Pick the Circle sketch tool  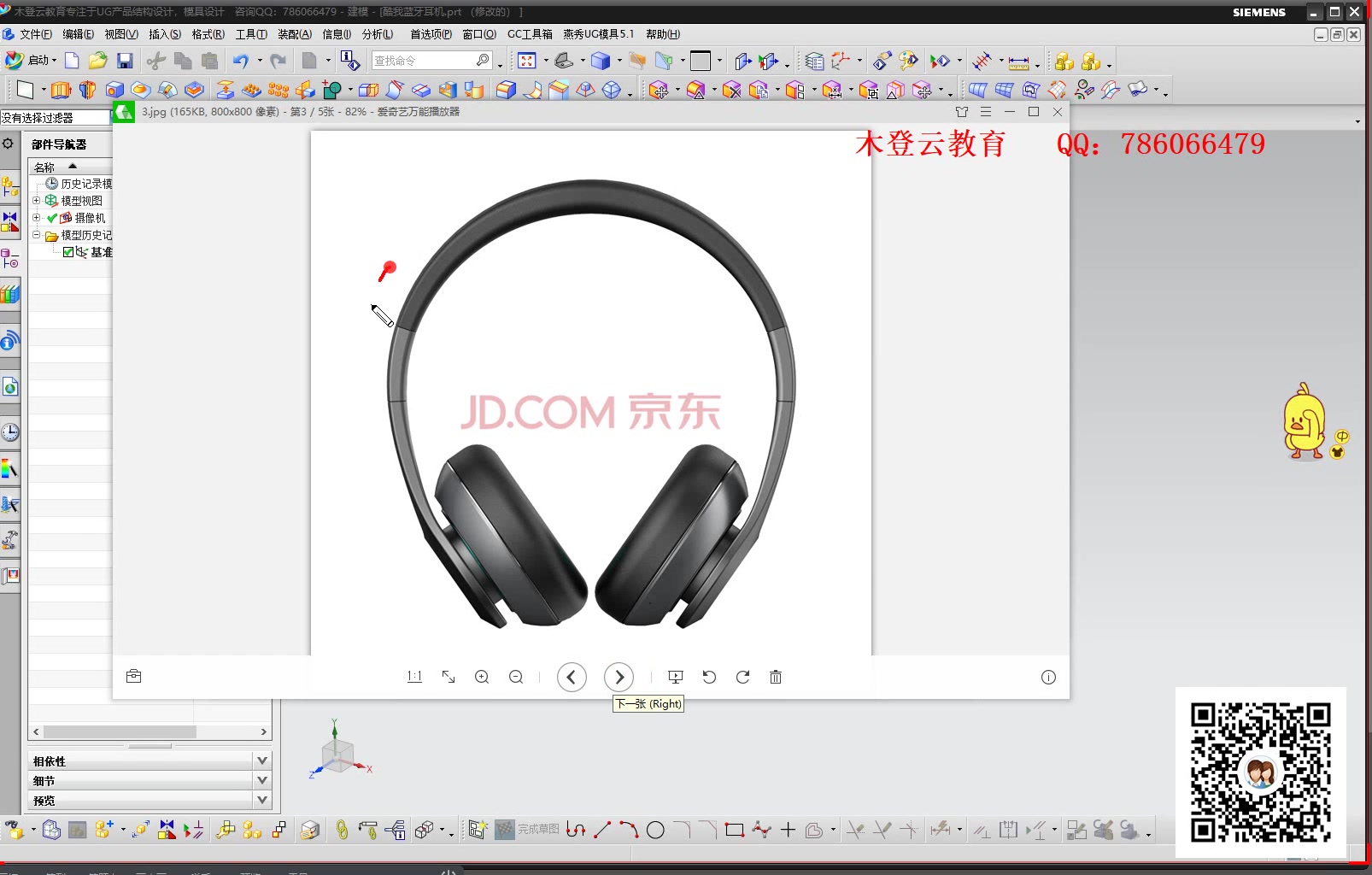click(655, 830)
